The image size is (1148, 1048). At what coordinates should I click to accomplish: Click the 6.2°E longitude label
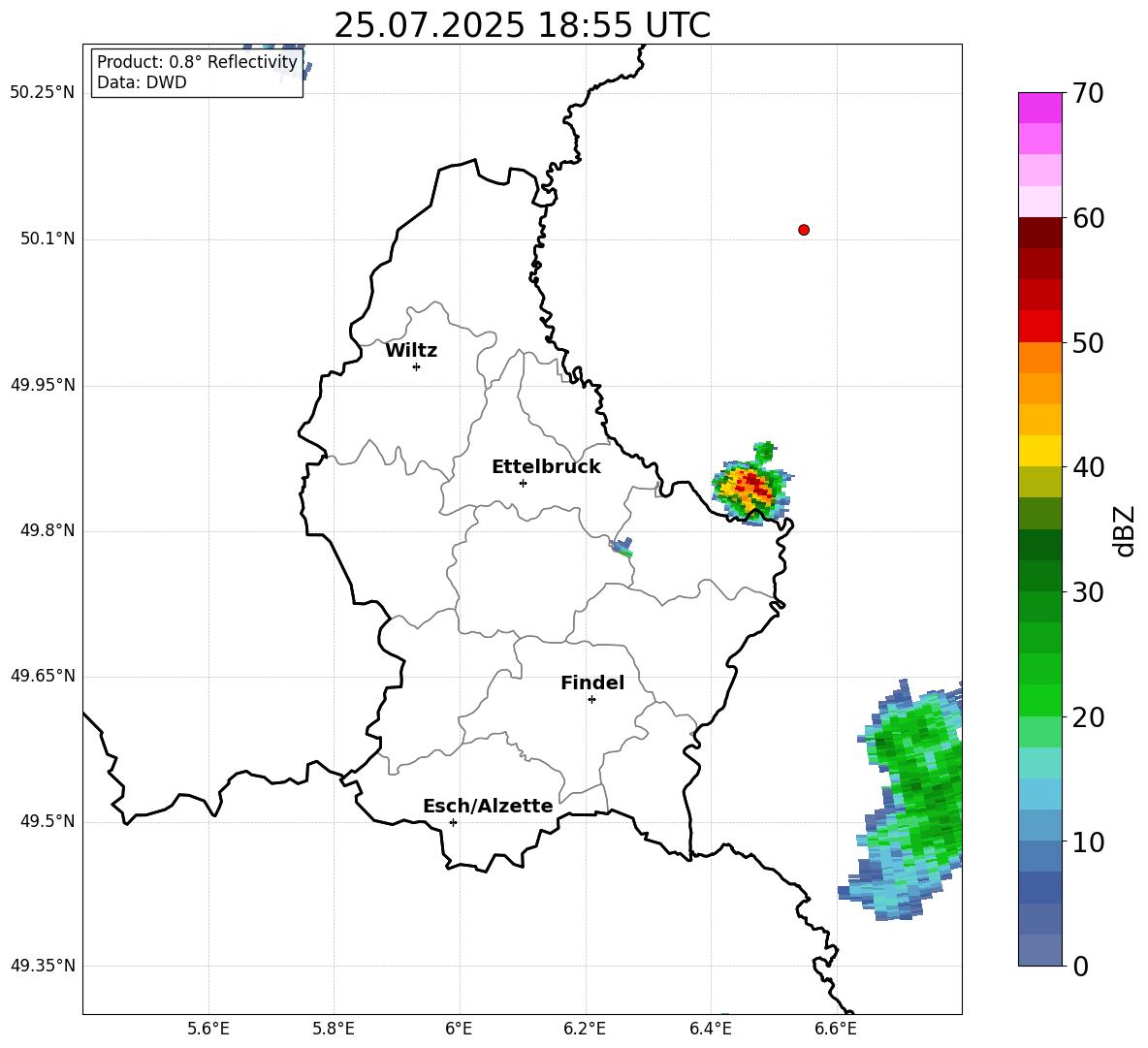pyautogui.click(x=585, y=1029)
